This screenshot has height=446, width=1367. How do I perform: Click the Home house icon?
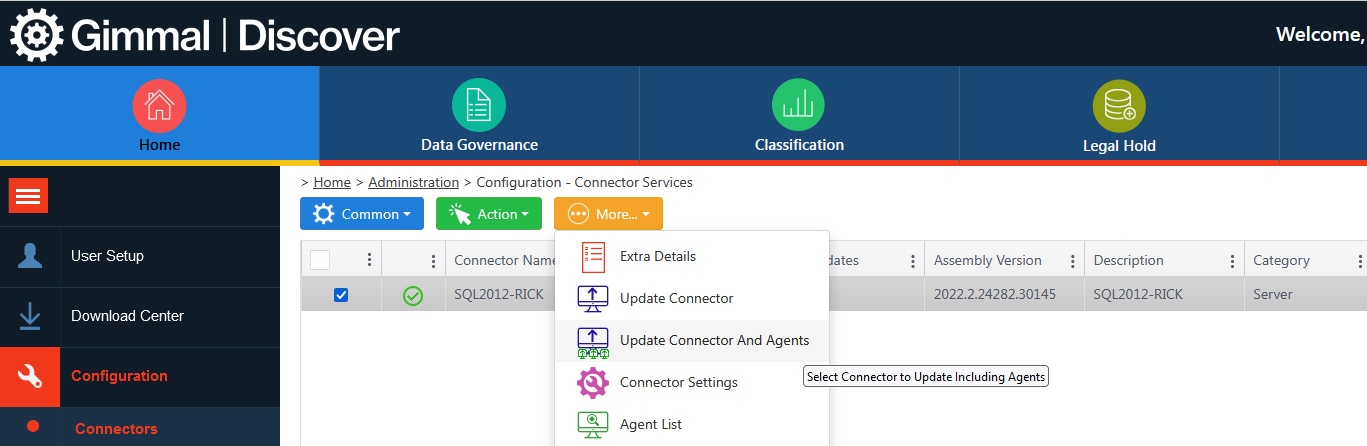pyautogui.click(x=159, y=105)
